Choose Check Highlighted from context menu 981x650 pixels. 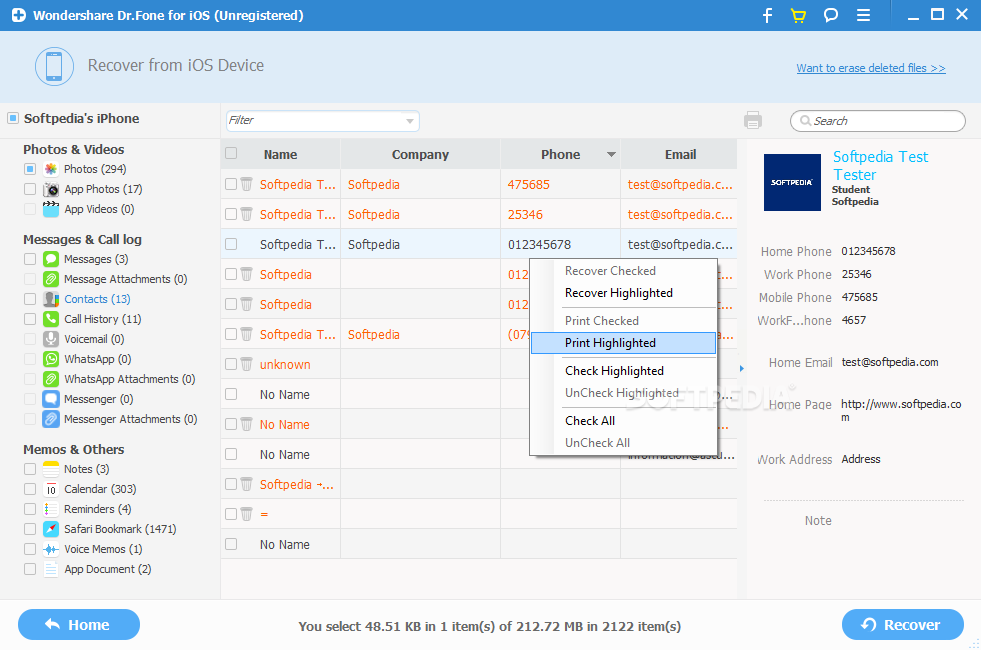tap(623, 371)
